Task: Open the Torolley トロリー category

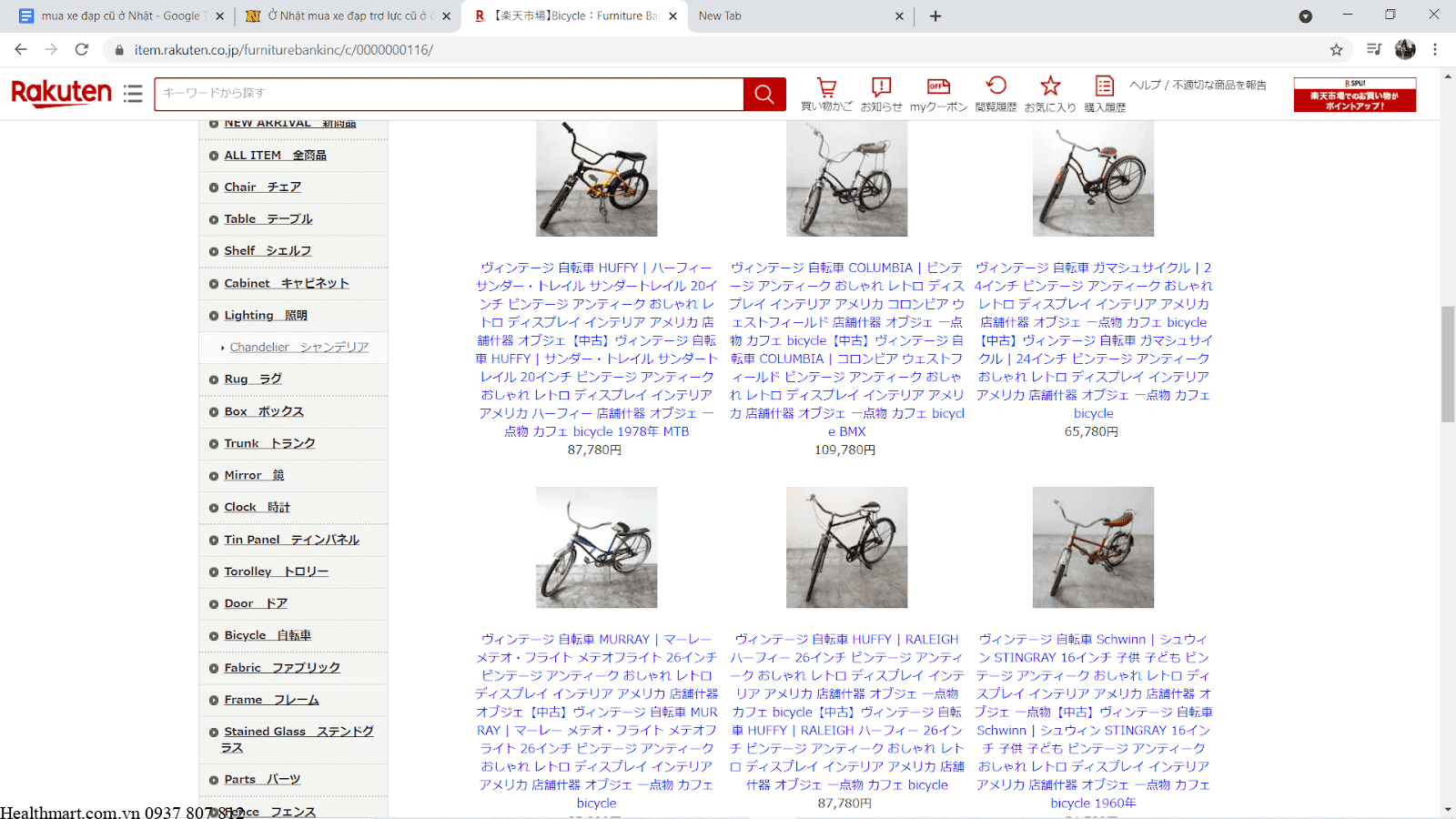Action: [x=276, y=572]
